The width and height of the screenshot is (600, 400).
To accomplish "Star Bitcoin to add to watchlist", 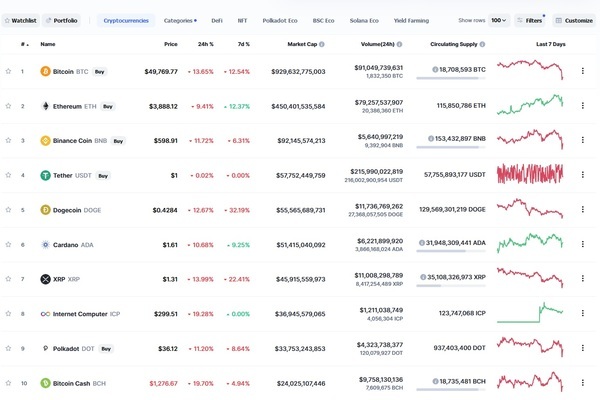I will [x=8, y=71].
